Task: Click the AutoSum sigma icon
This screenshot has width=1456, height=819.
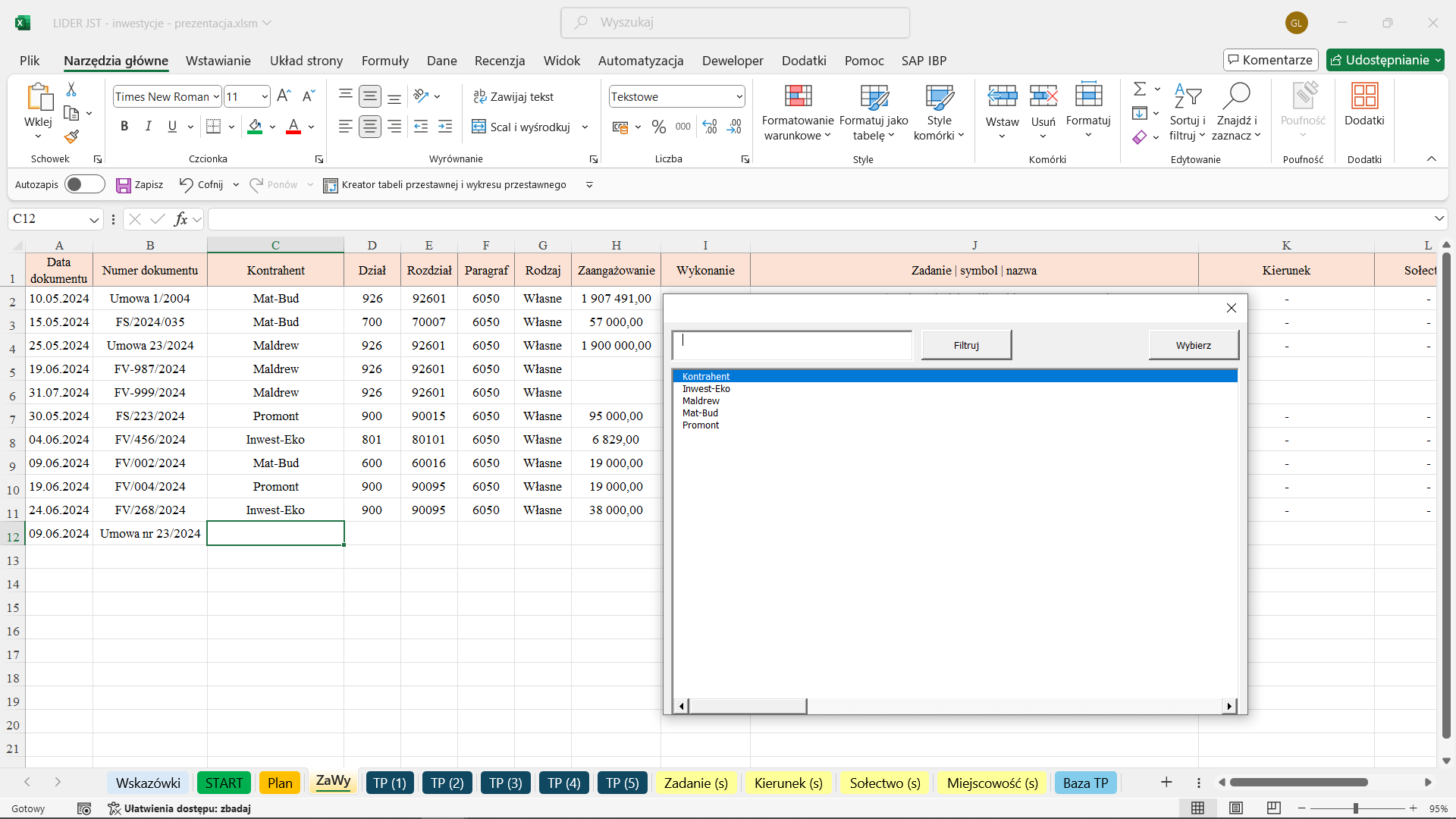Action: pos(1139,89)
